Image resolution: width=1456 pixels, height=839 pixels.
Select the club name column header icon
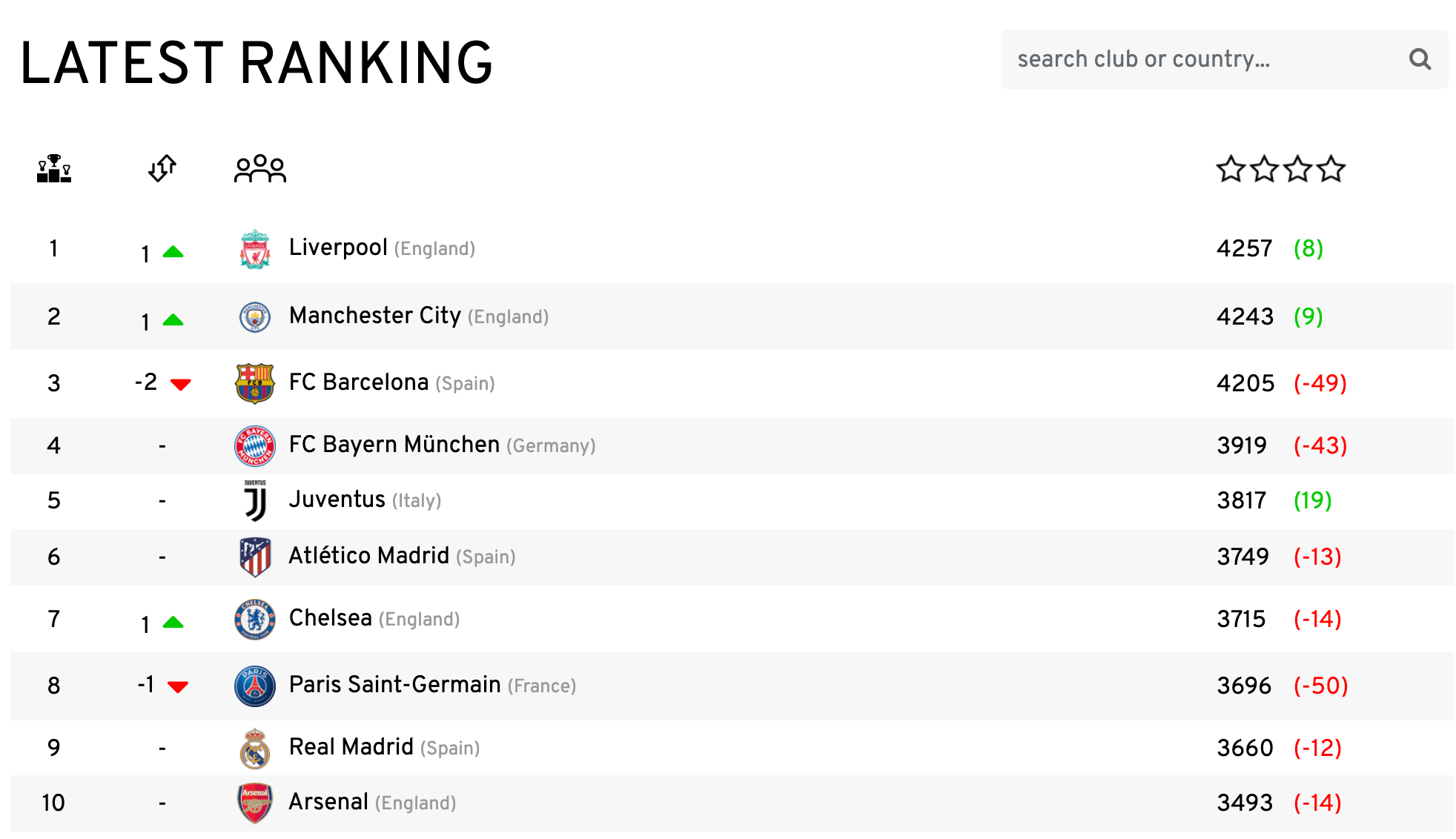pyautogui.click(x=259, y=169)
